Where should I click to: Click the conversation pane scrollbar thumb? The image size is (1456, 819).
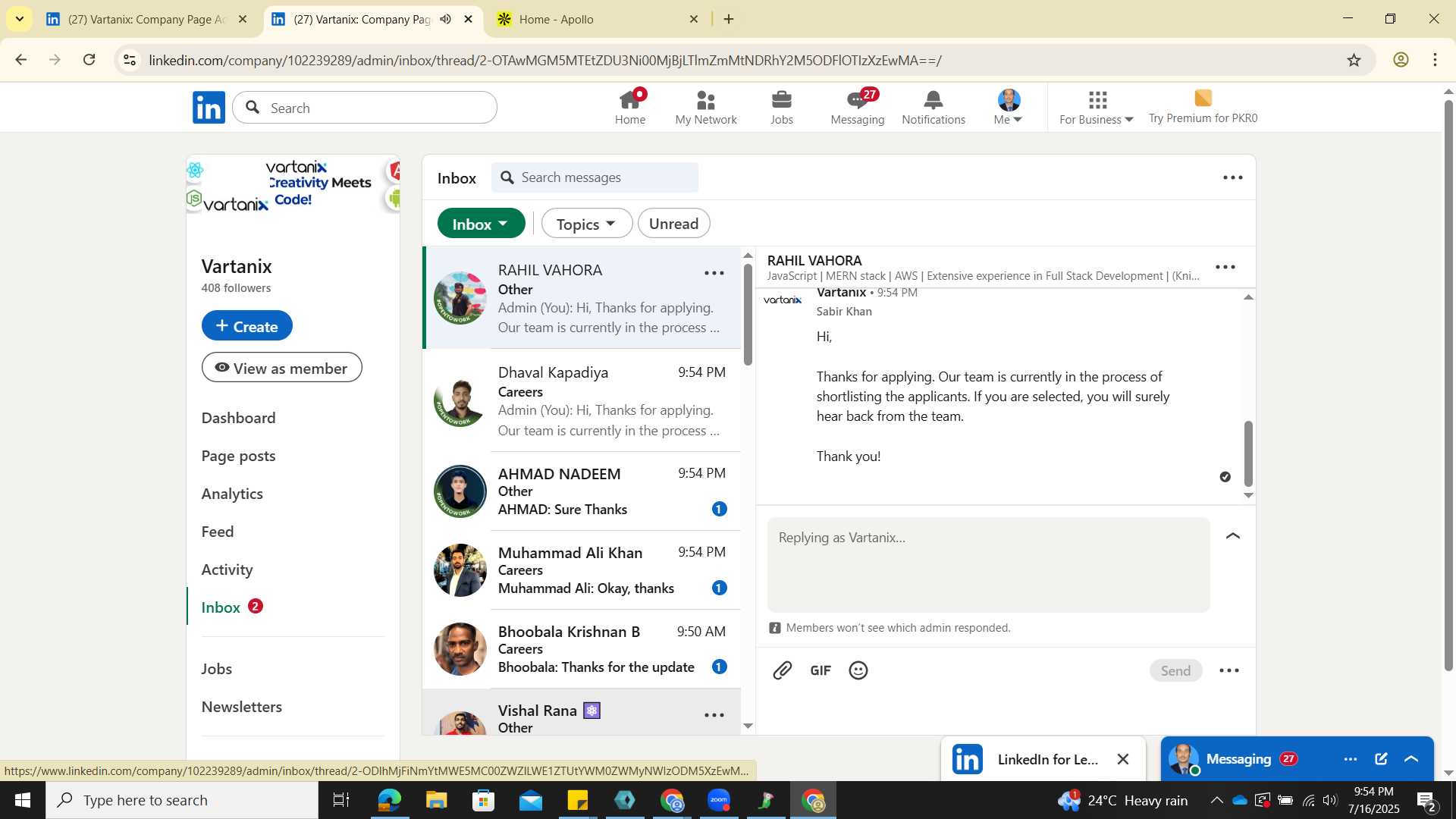[x=1248, y=453]
